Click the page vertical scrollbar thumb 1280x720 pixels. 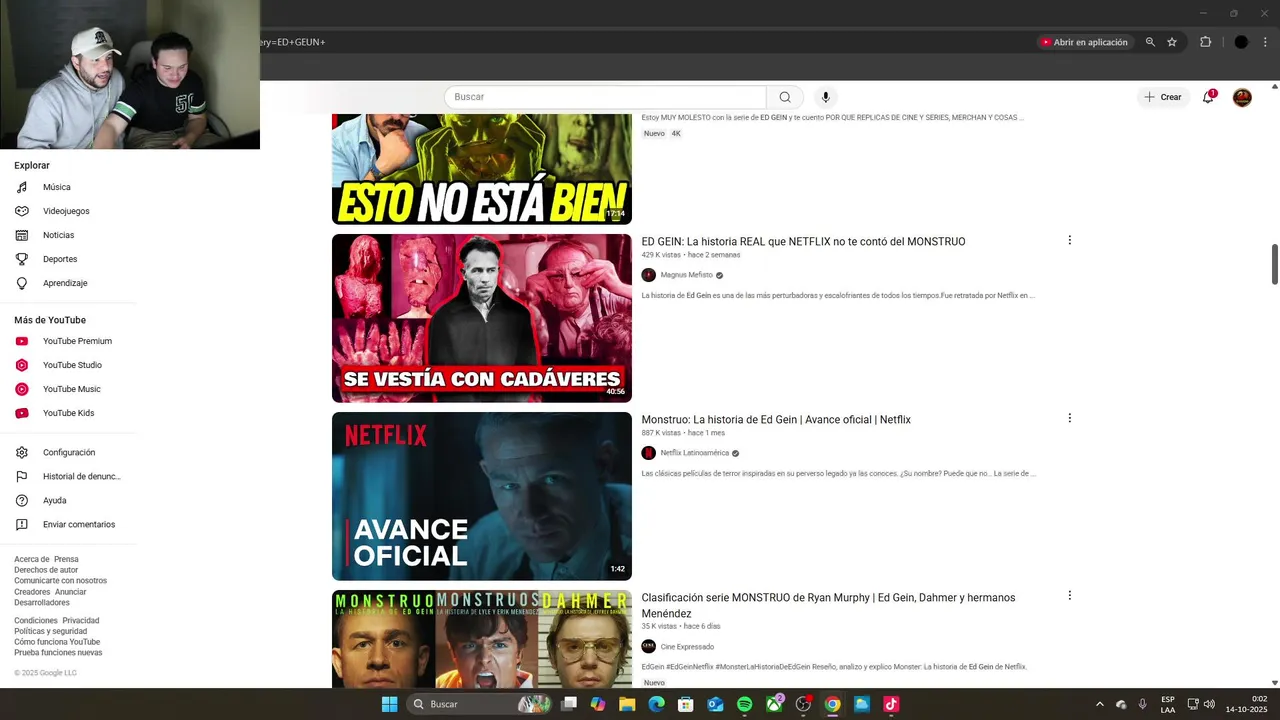pos(1275,264)
